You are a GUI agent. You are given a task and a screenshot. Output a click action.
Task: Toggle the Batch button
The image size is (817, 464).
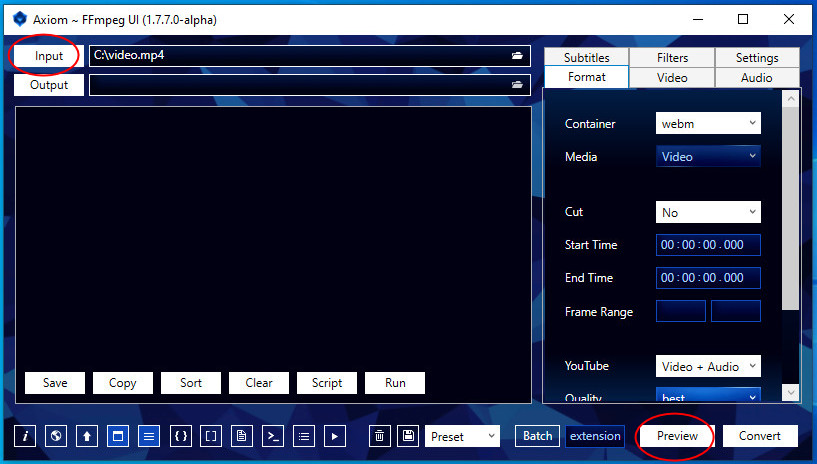click(x=538, y=436)
